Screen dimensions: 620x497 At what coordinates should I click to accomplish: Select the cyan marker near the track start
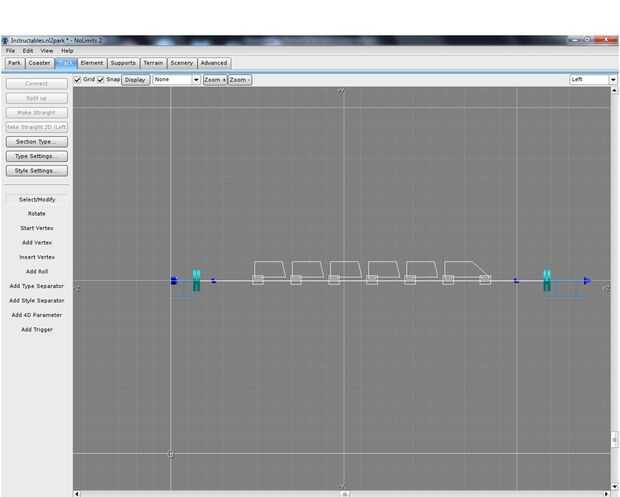(x=196, y=280)
